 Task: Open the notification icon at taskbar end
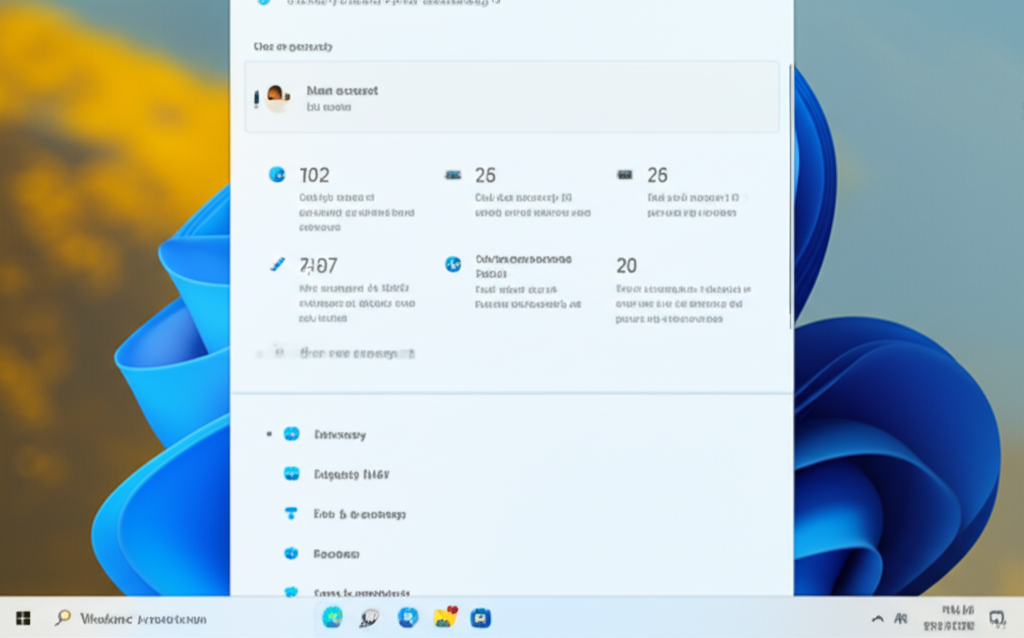pos(997,618)
